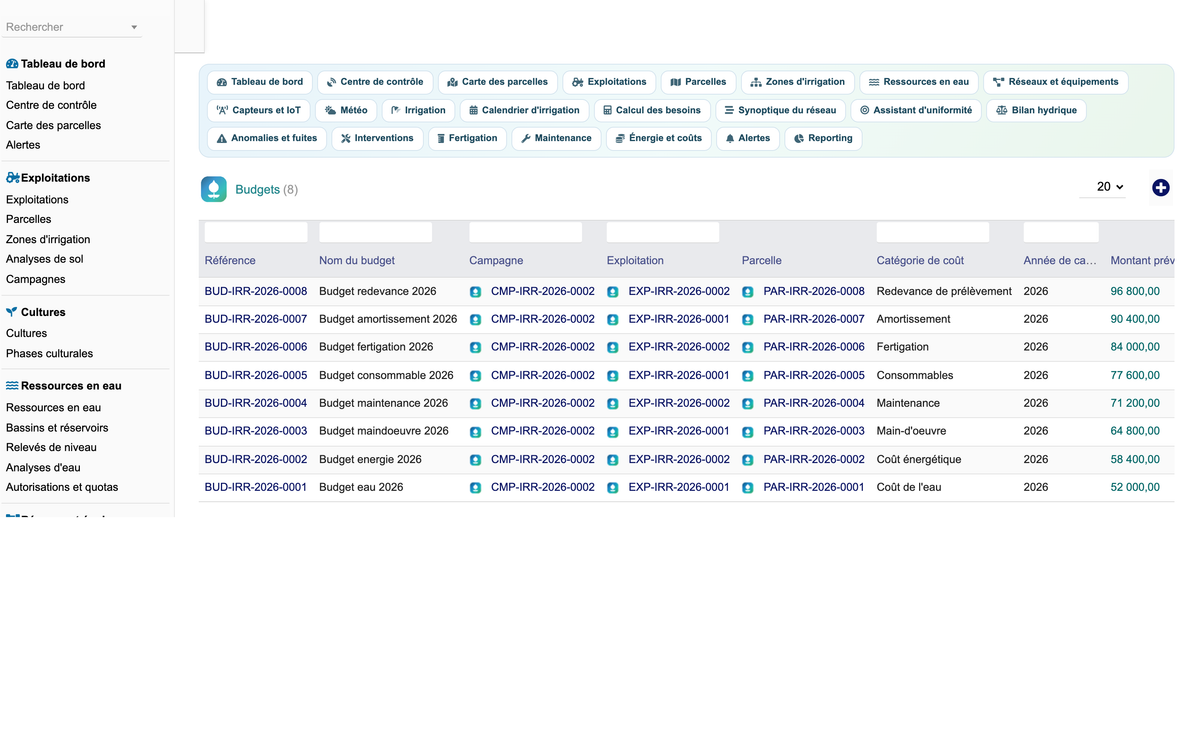Open Calcul des besoins toolbar button
This screenshot has height=743, width=1200.
coord(652,110)
